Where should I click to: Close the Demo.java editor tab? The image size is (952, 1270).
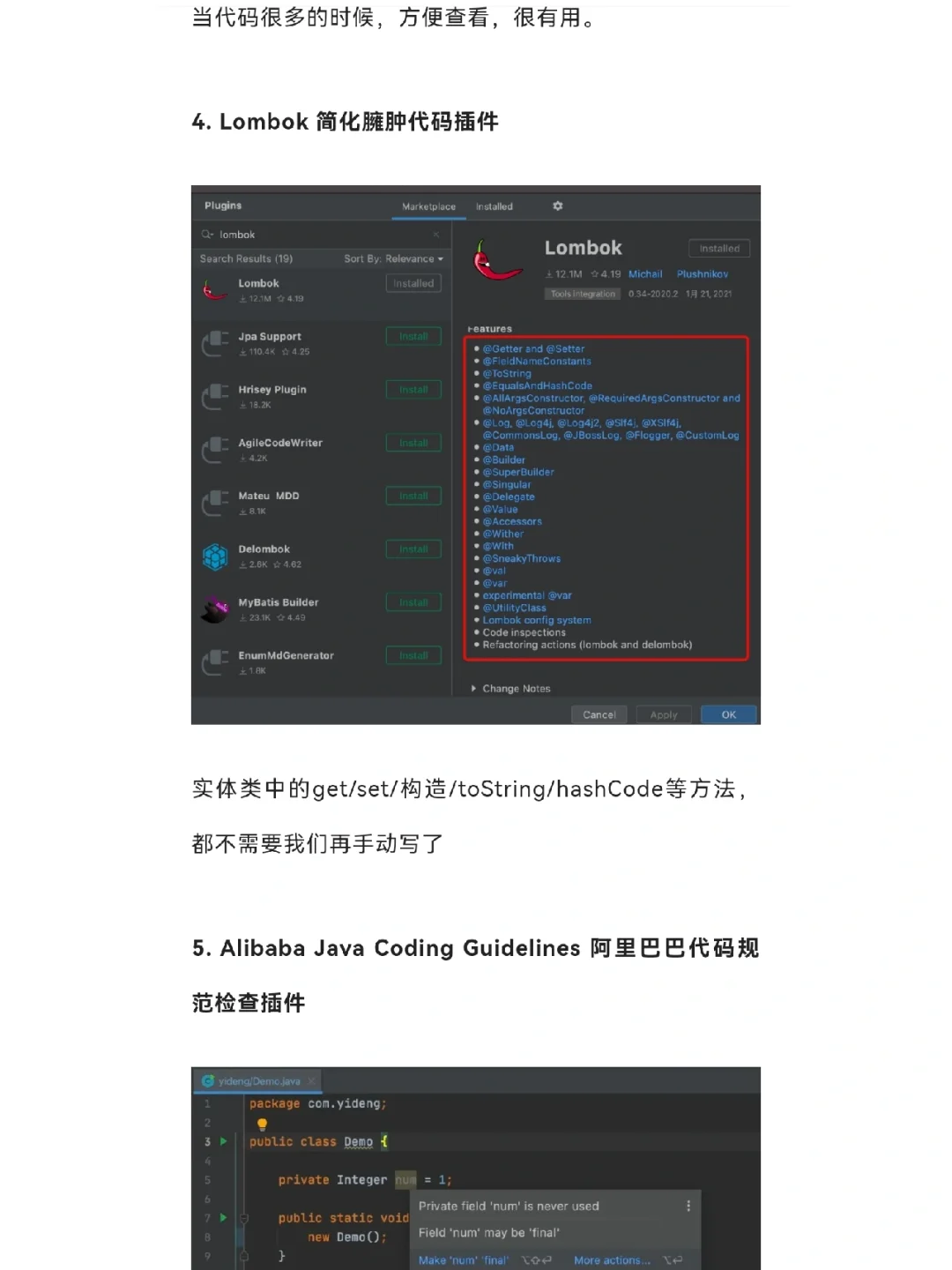[x=311, y=1081]
